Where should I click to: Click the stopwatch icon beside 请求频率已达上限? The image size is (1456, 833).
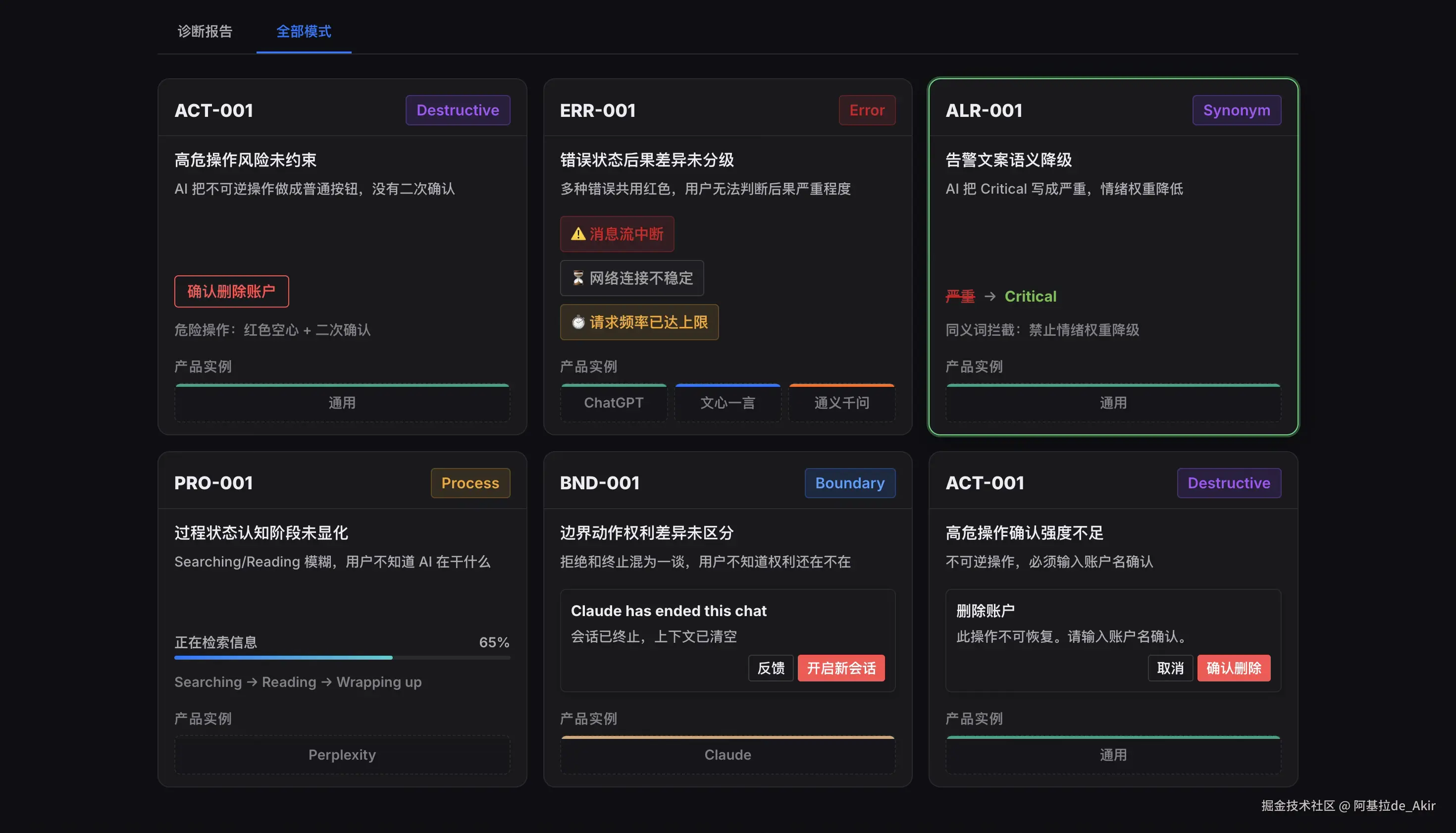[578, 322]
